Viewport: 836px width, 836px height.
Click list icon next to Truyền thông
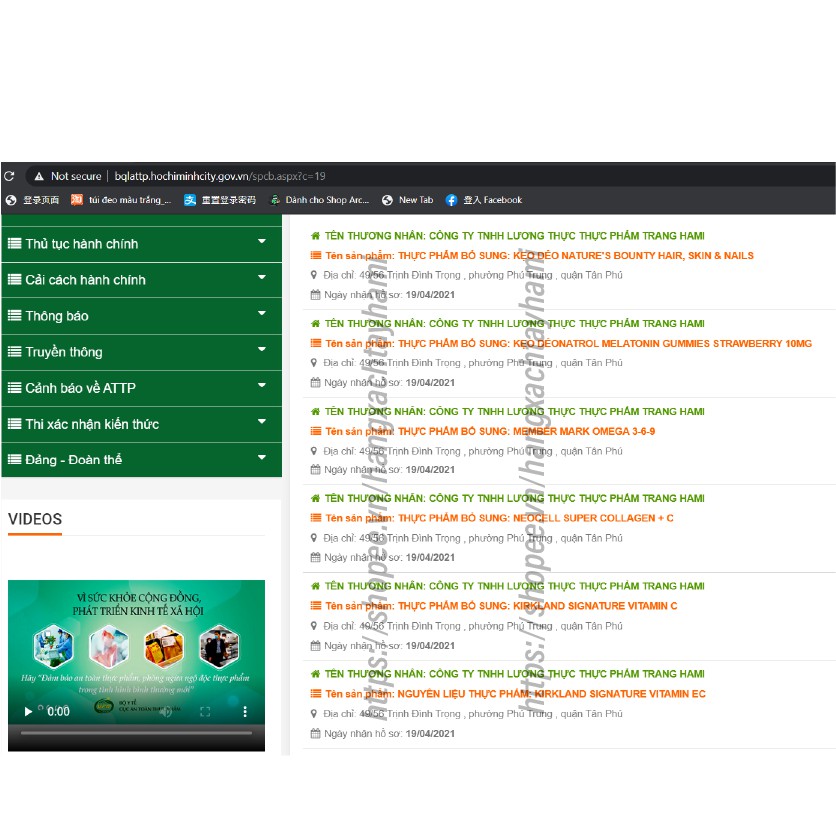pos(15,351)
